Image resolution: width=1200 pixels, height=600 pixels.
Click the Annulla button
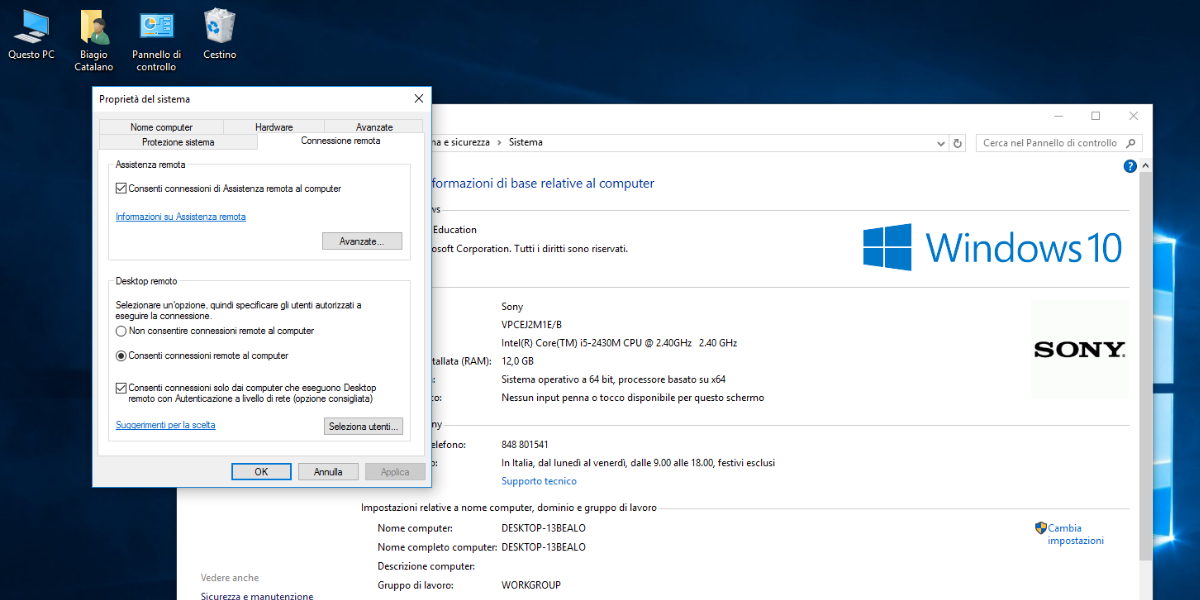point(328,471)
